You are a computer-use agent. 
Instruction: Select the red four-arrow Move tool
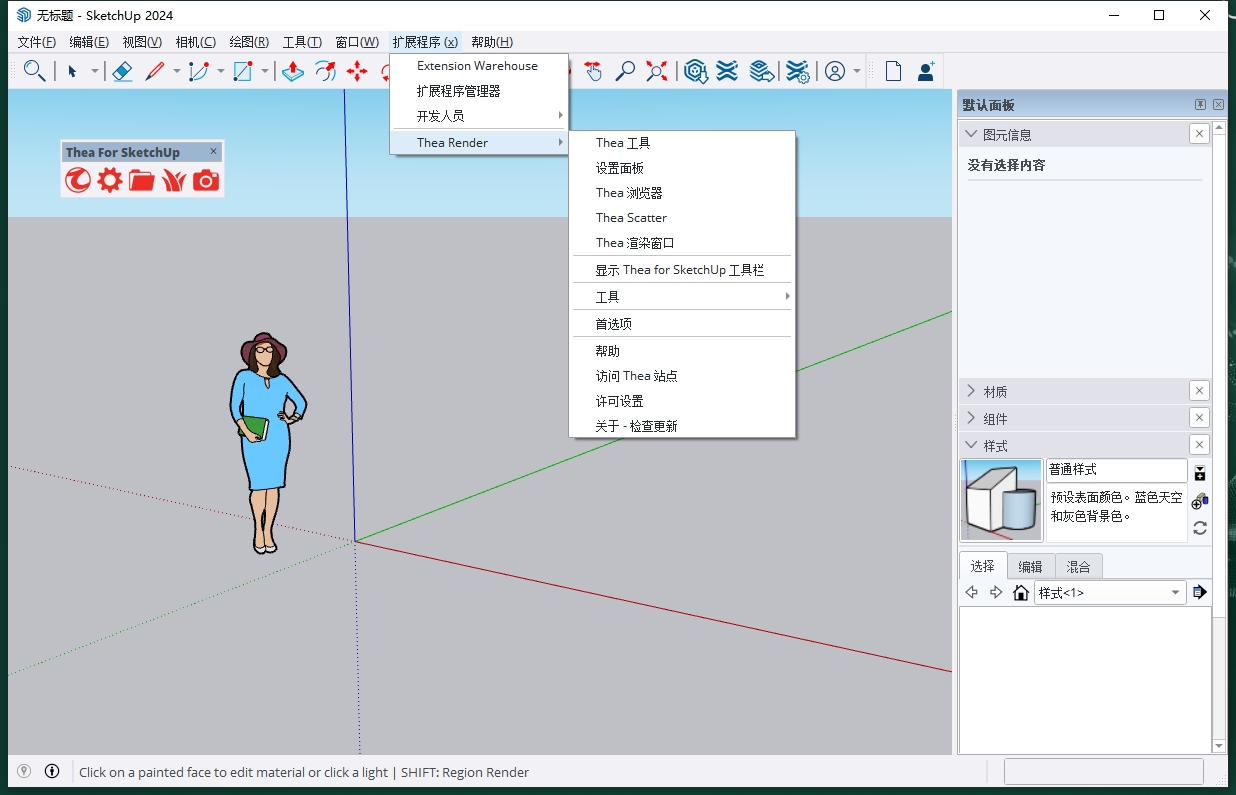(x=357, y=71)
